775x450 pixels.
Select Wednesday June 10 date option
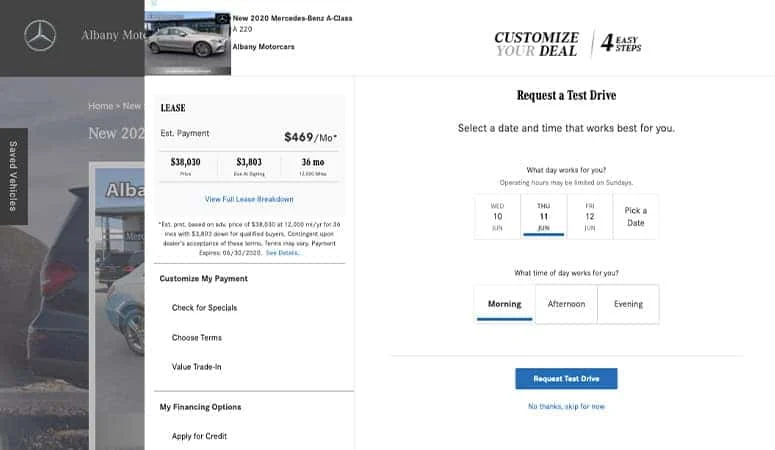coord(497,217)
